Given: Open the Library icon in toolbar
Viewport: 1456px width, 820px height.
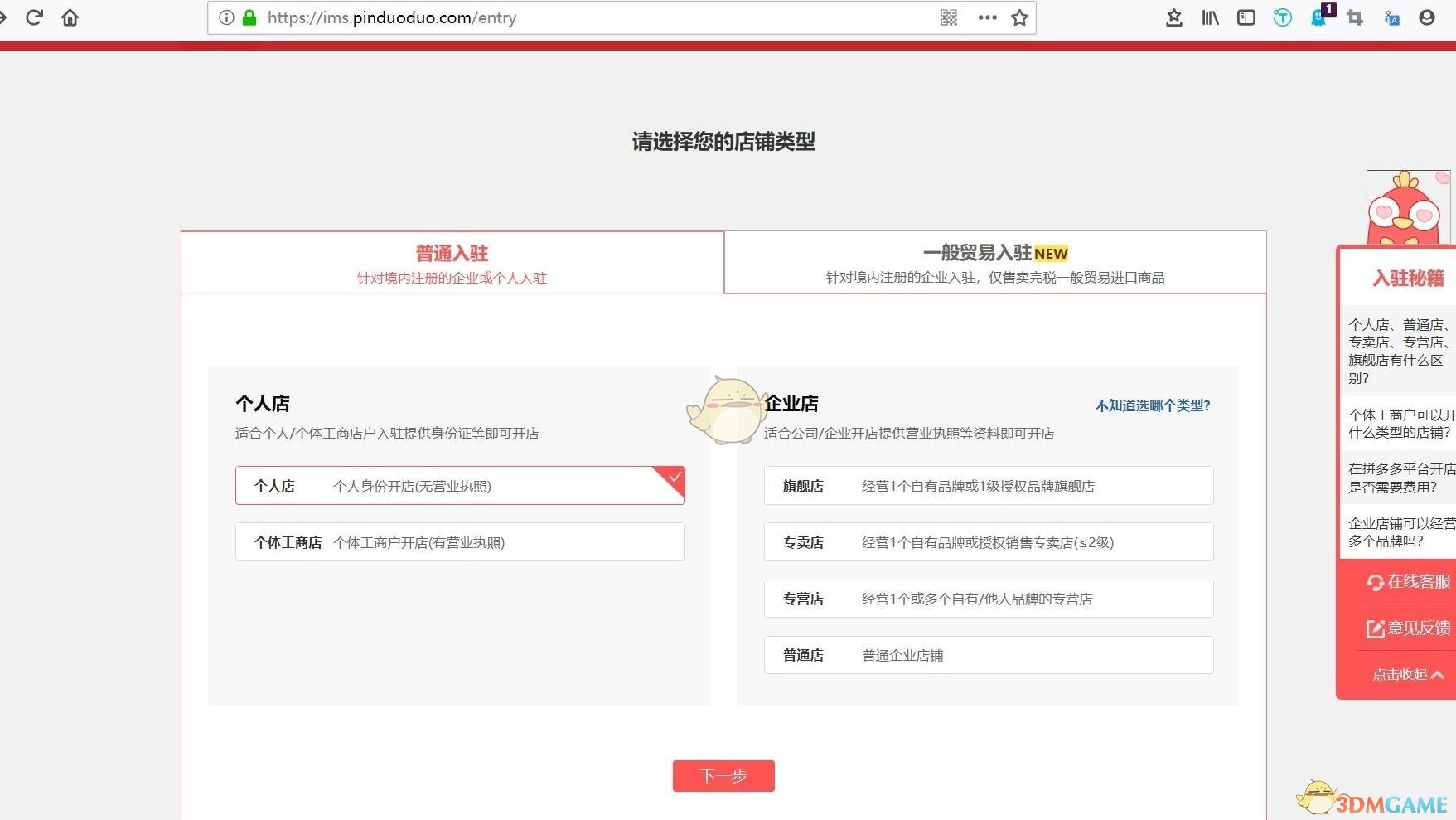Looking at the screenshot, I should [x=1211, y=17].
